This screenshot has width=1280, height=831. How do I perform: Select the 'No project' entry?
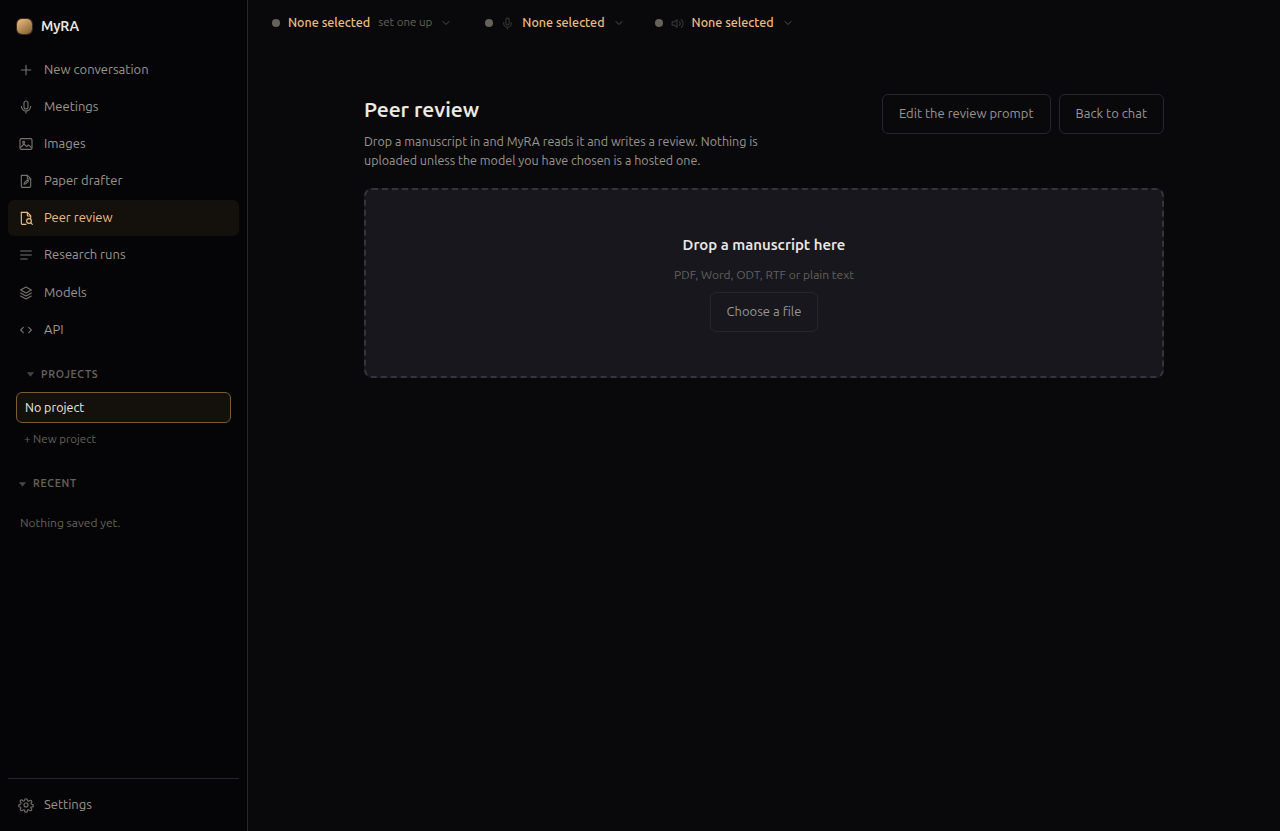tap(123, 408)
